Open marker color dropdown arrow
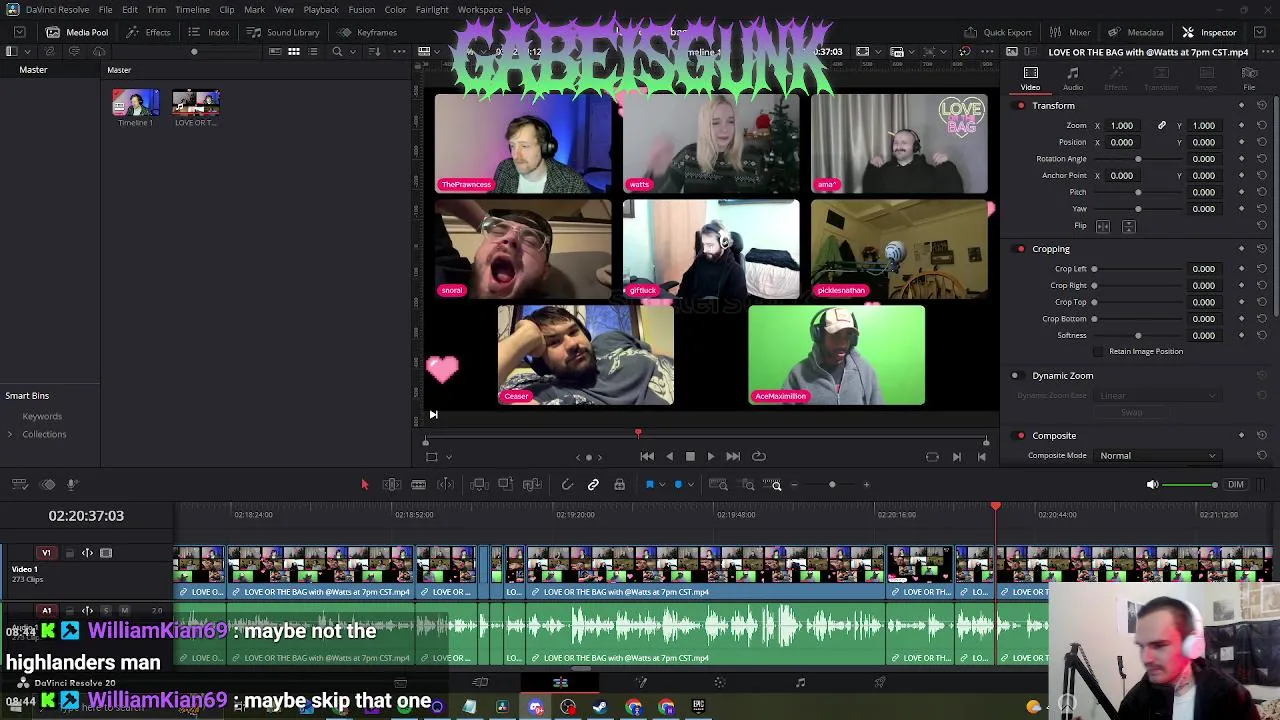Screen dimensions: 1280x720 pos(689,485)
